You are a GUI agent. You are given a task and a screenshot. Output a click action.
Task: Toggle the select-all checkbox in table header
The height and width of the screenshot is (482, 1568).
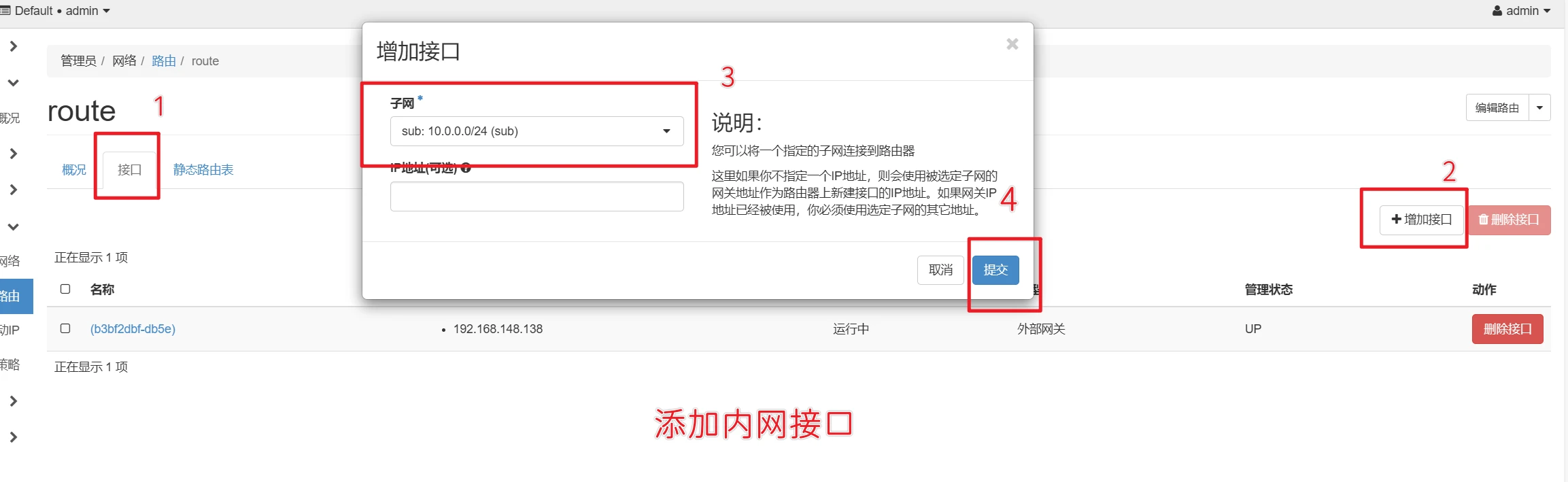pos(65,289)
